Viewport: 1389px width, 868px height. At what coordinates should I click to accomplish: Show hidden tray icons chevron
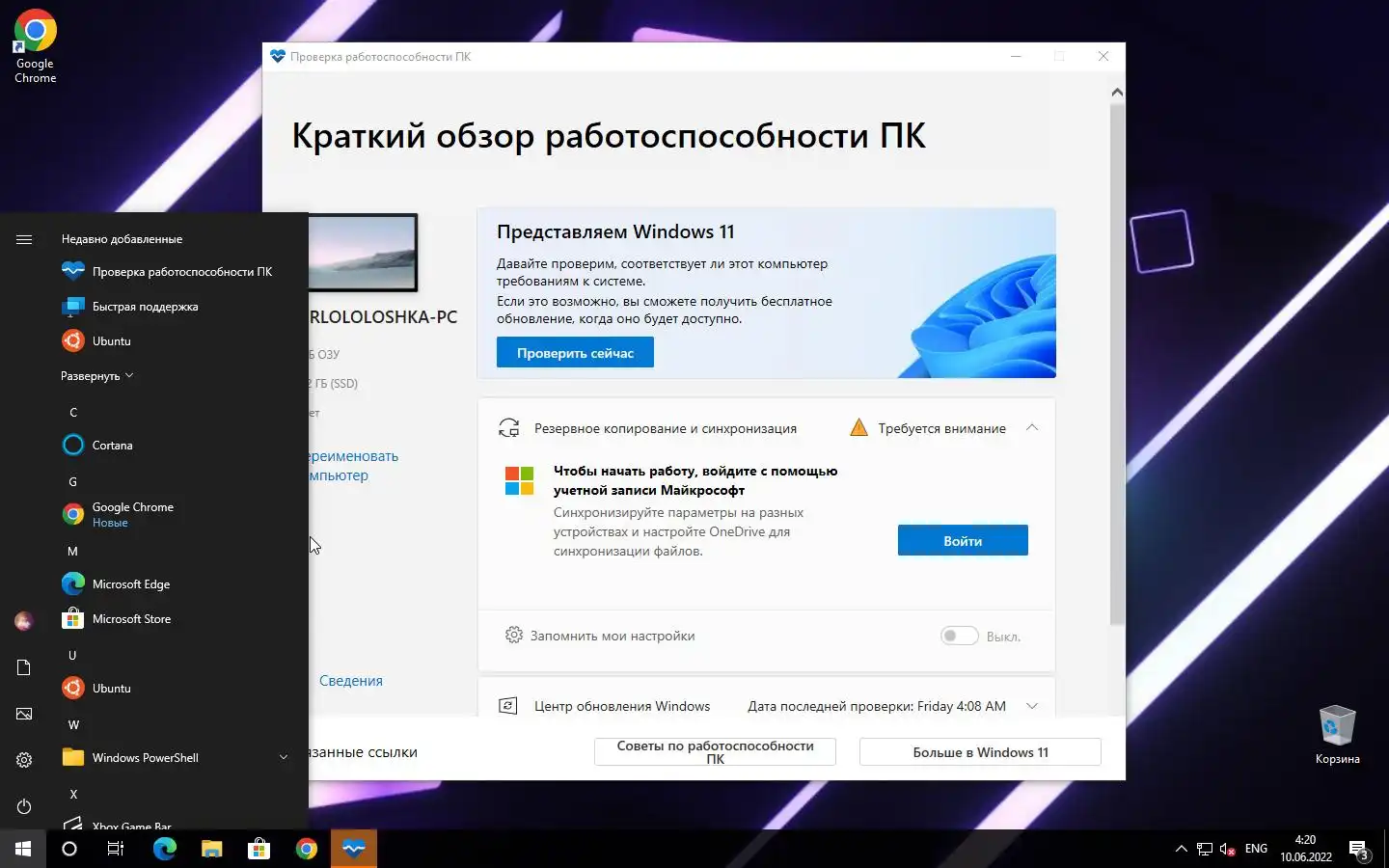(x=1182, y=850)
